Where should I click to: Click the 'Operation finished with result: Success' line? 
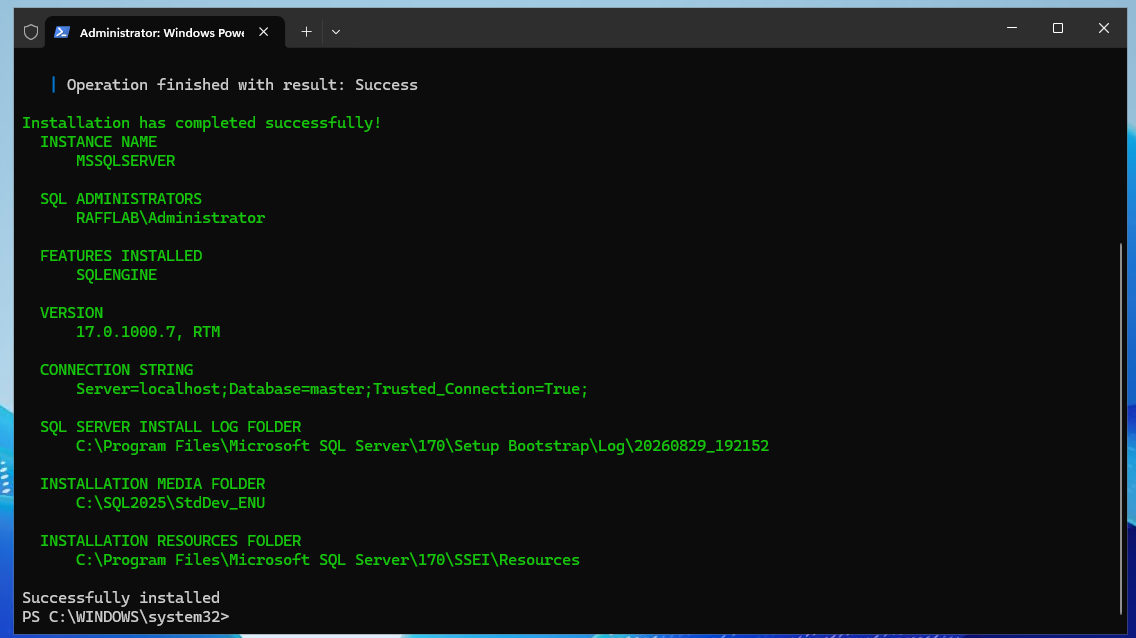coord(242,85)
